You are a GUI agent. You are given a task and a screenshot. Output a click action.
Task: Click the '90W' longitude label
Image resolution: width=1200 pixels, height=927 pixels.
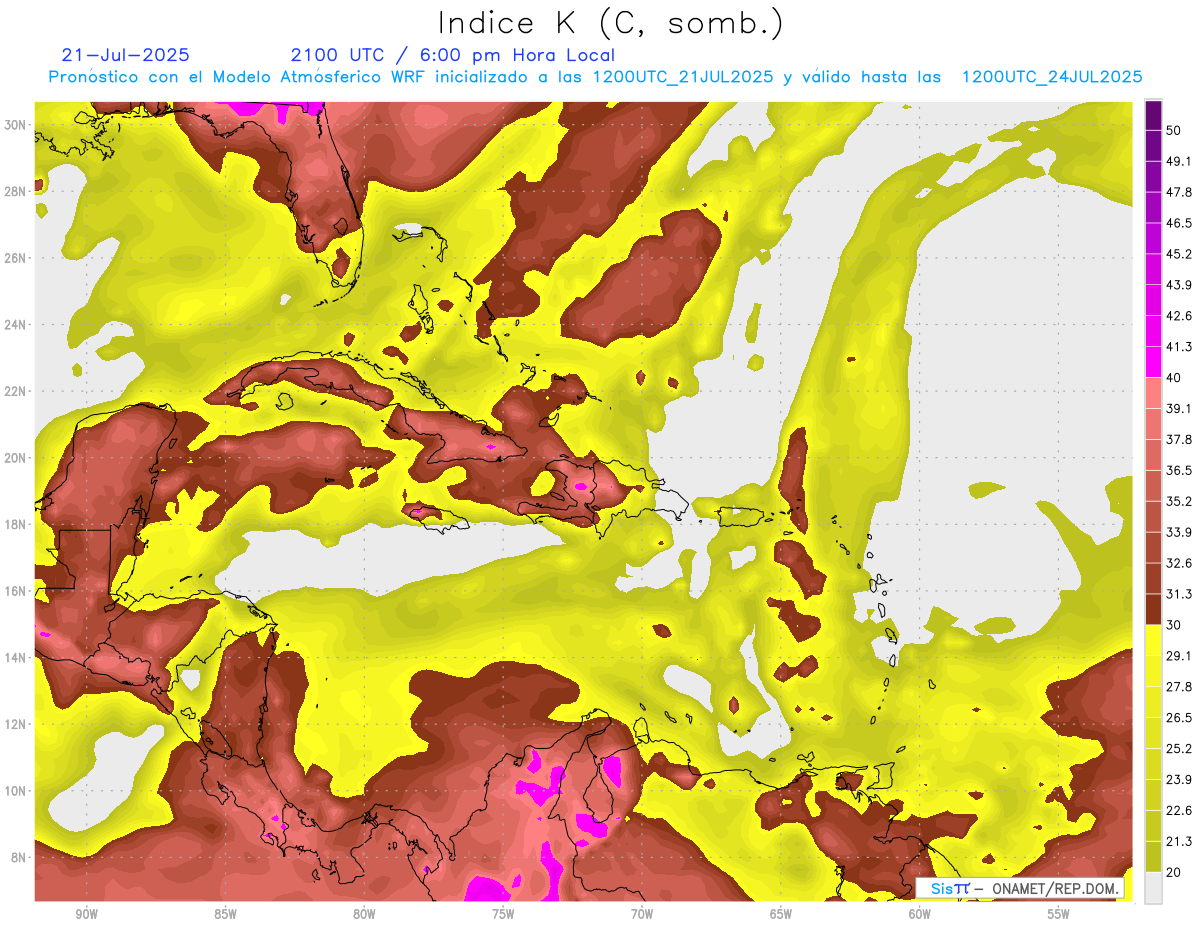[x=86, y=914]
